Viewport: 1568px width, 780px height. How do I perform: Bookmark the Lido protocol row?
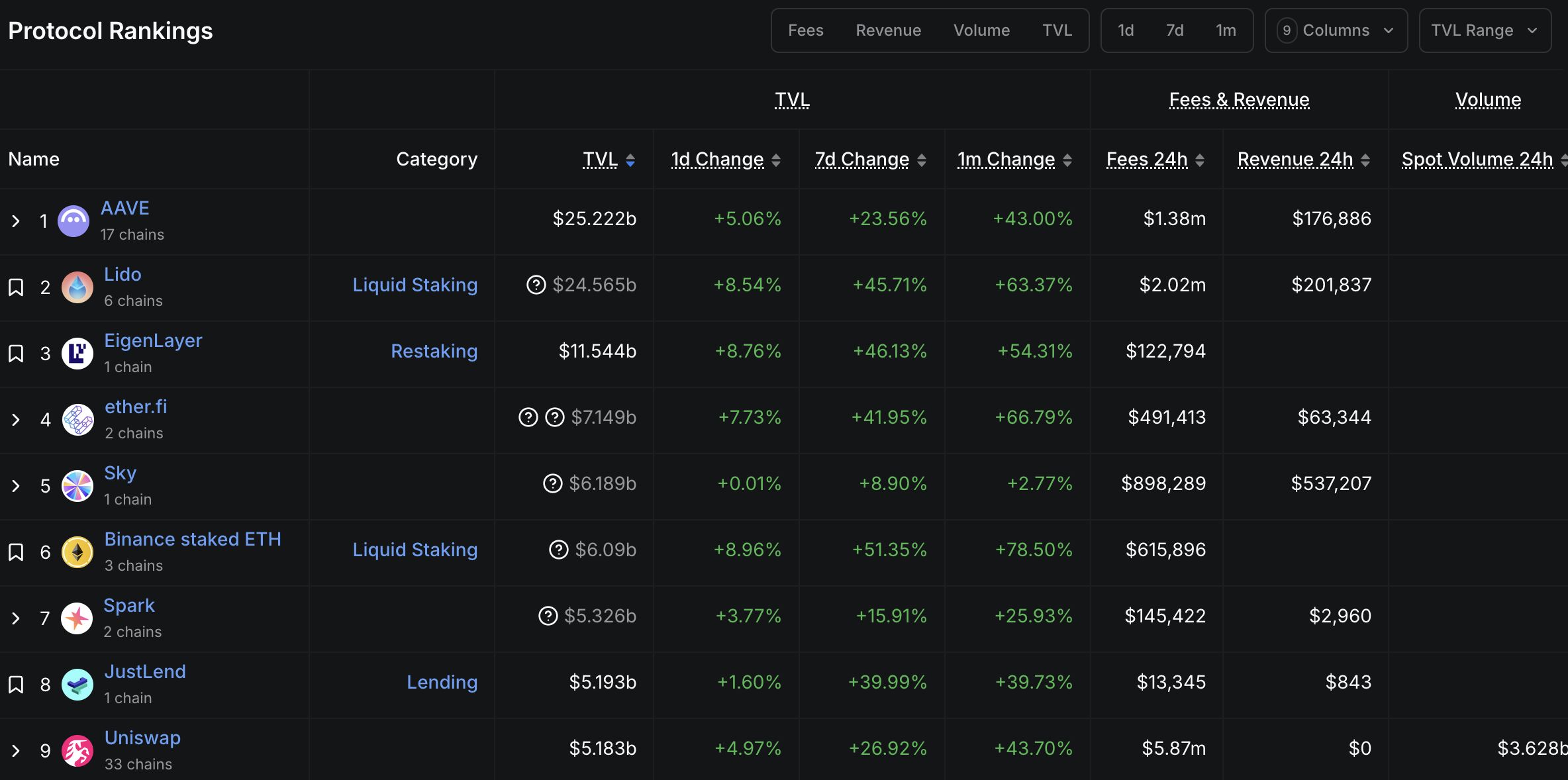tap(16, 287)
